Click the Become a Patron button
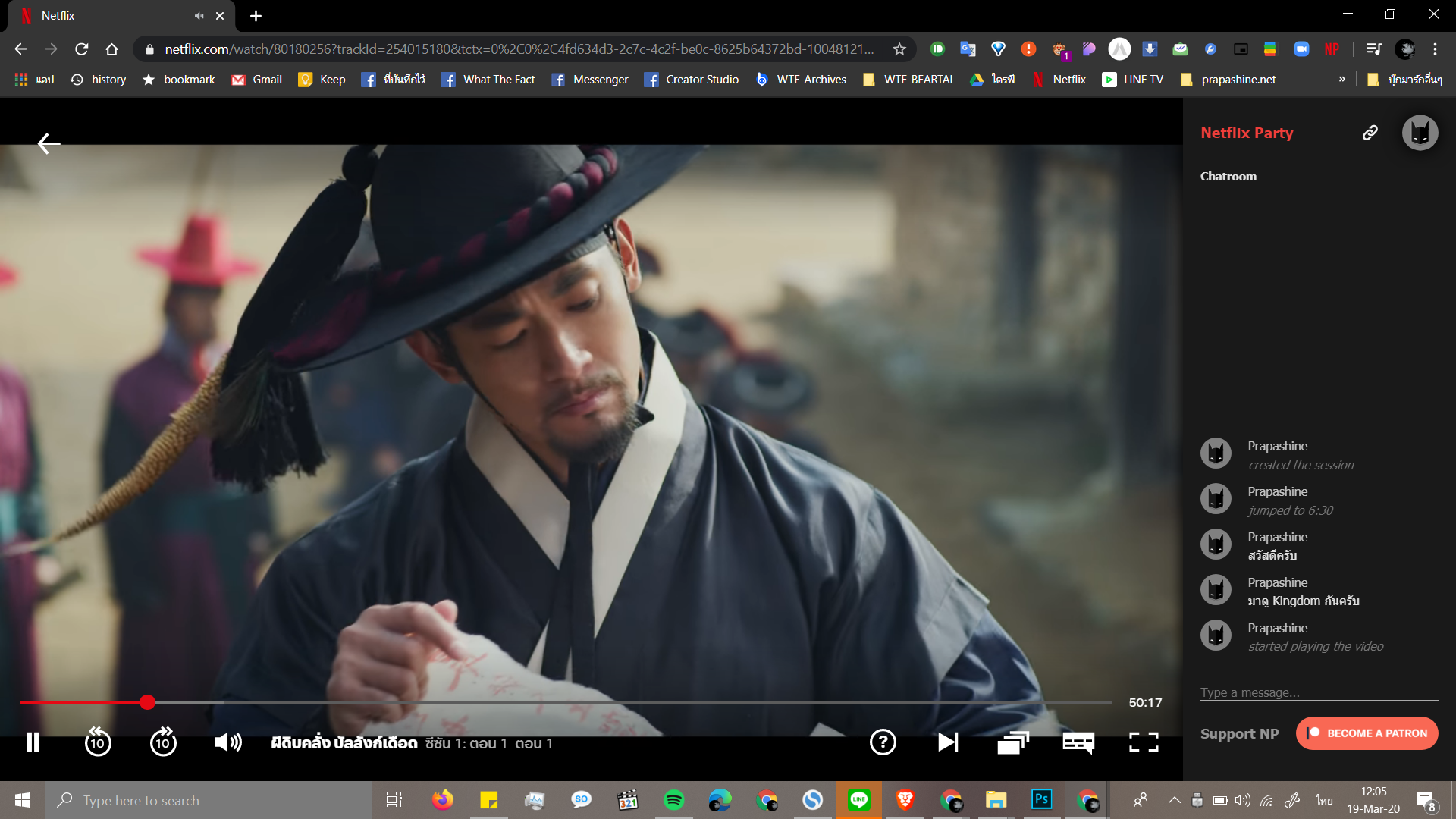 (x=1367, y=733)
